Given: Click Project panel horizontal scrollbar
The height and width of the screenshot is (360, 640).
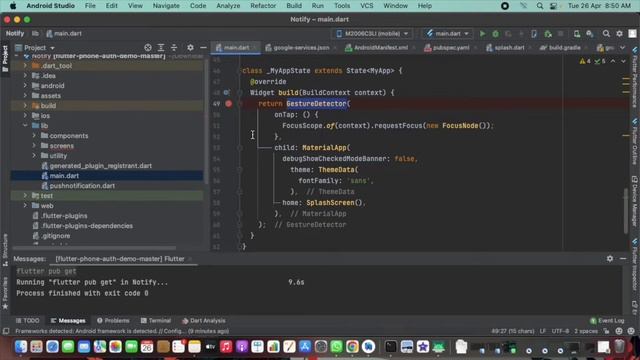Looking at the screenshot, I should 94,247.
